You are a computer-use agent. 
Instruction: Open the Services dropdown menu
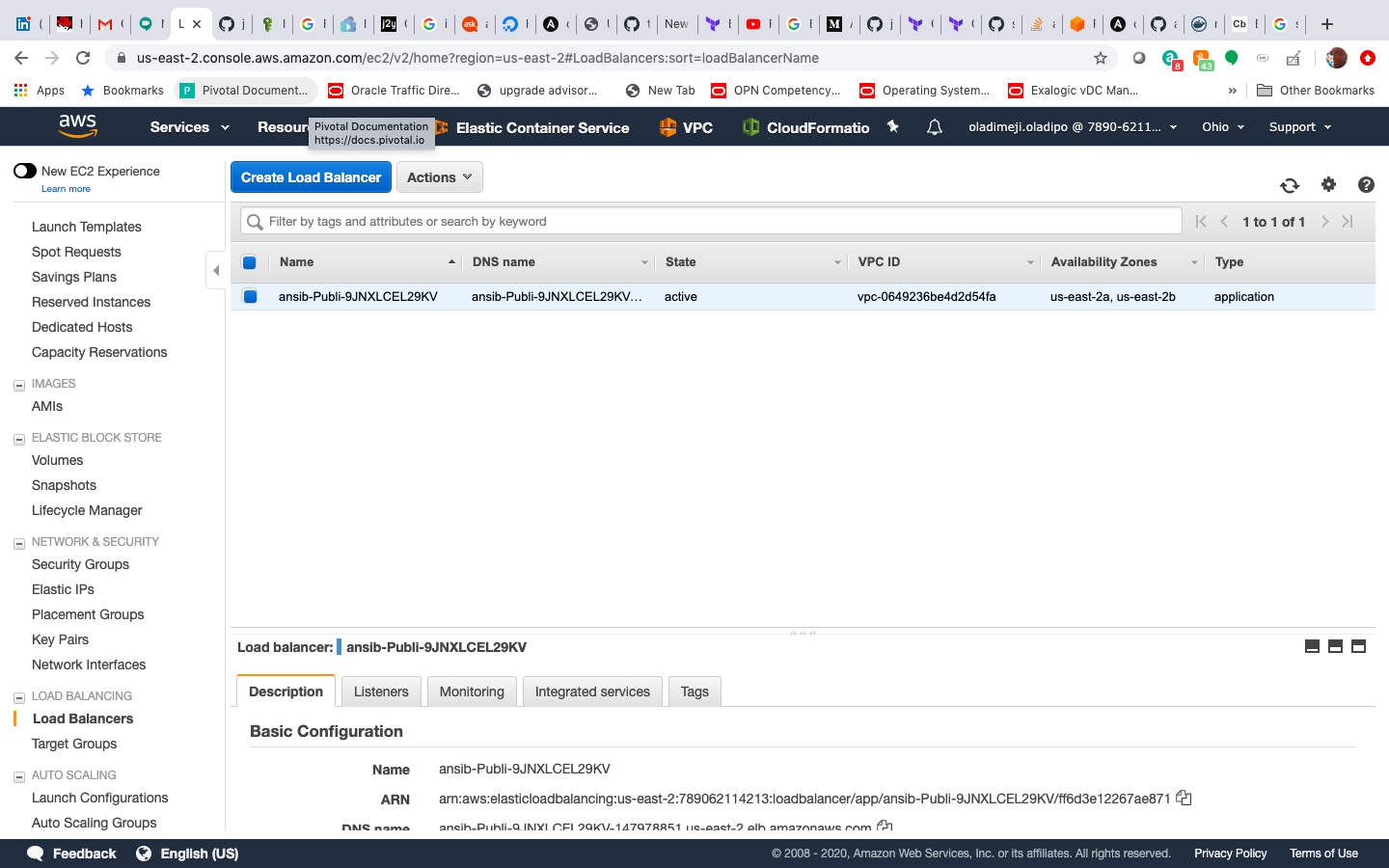coord(189,127)
